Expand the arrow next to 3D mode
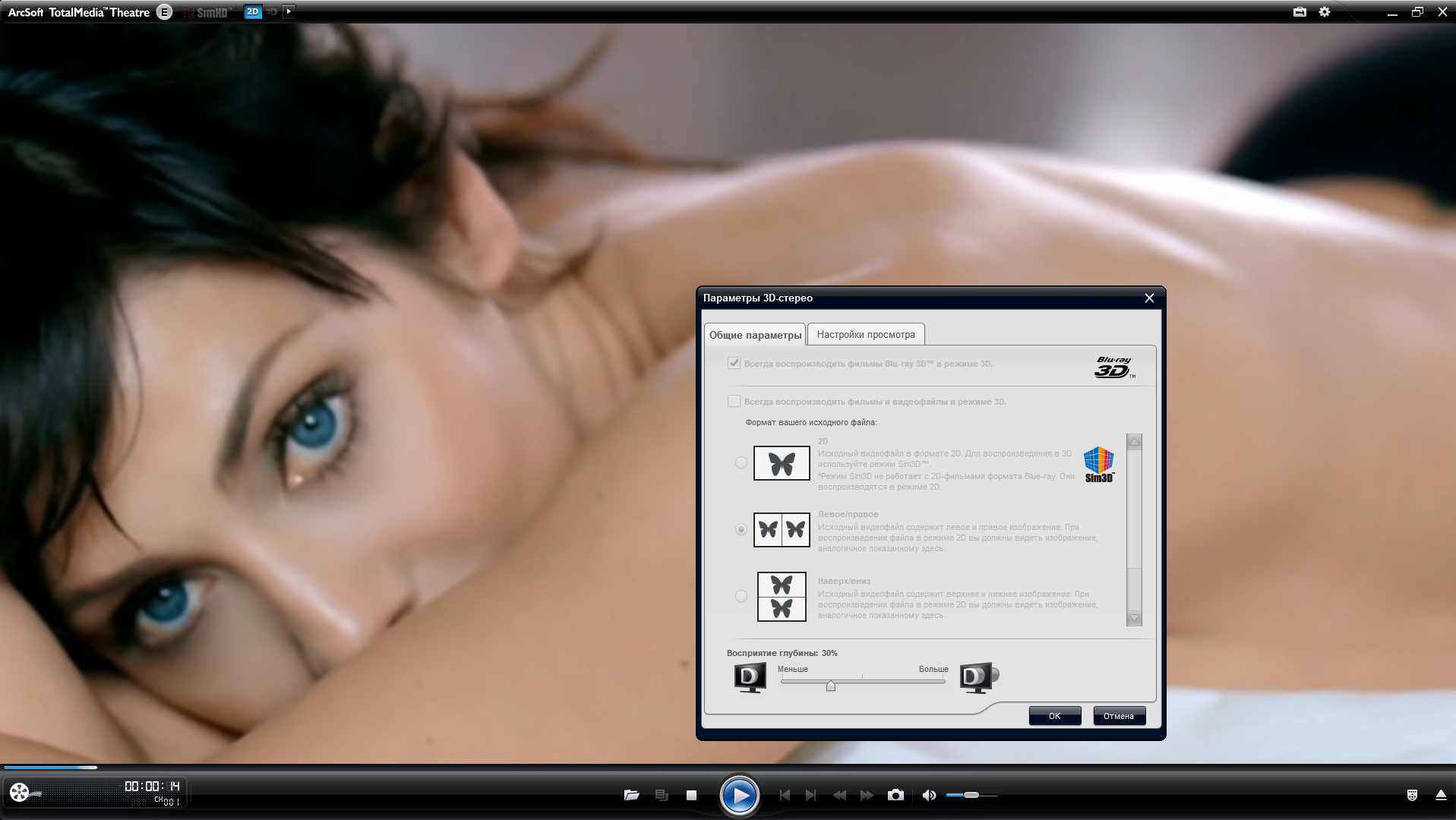The height and width of the screenshot is (820, 1456). tap(289, 12)
